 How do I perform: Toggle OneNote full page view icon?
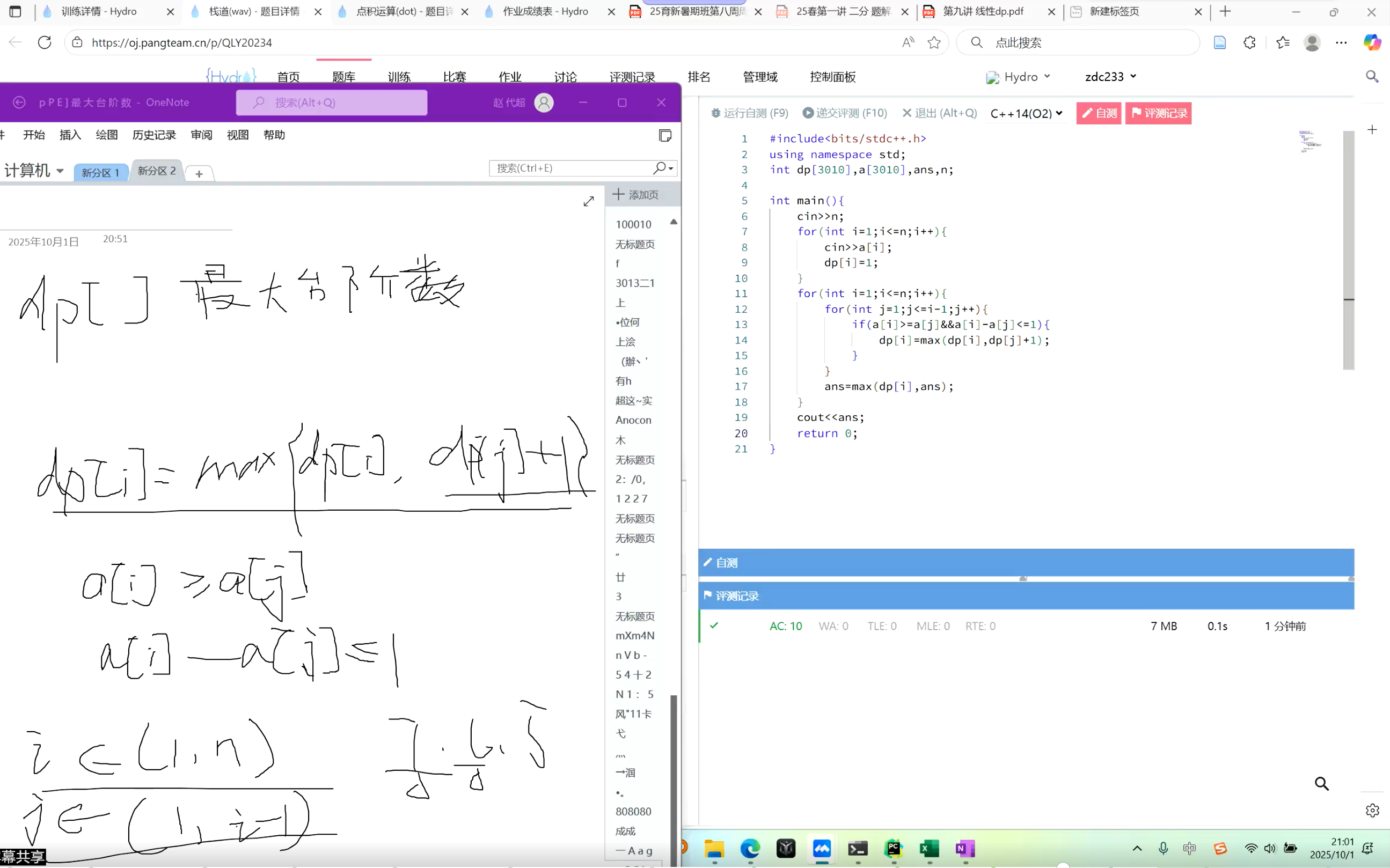coord(665,136)
